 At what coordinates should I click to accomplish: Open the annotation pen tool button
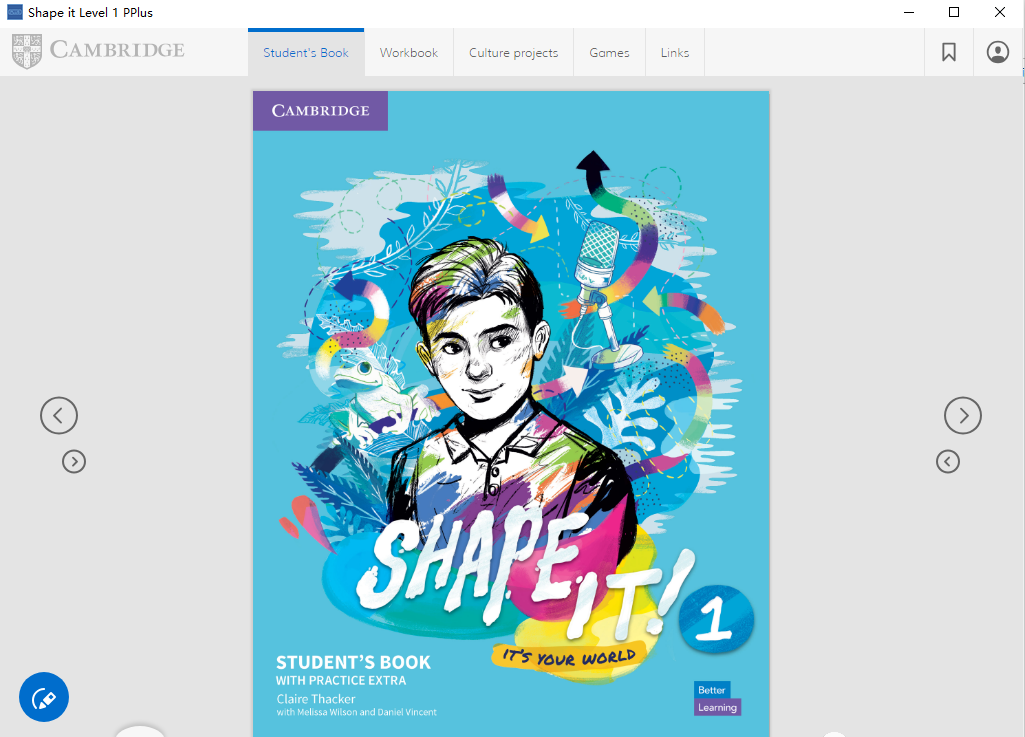pos(44,697)
